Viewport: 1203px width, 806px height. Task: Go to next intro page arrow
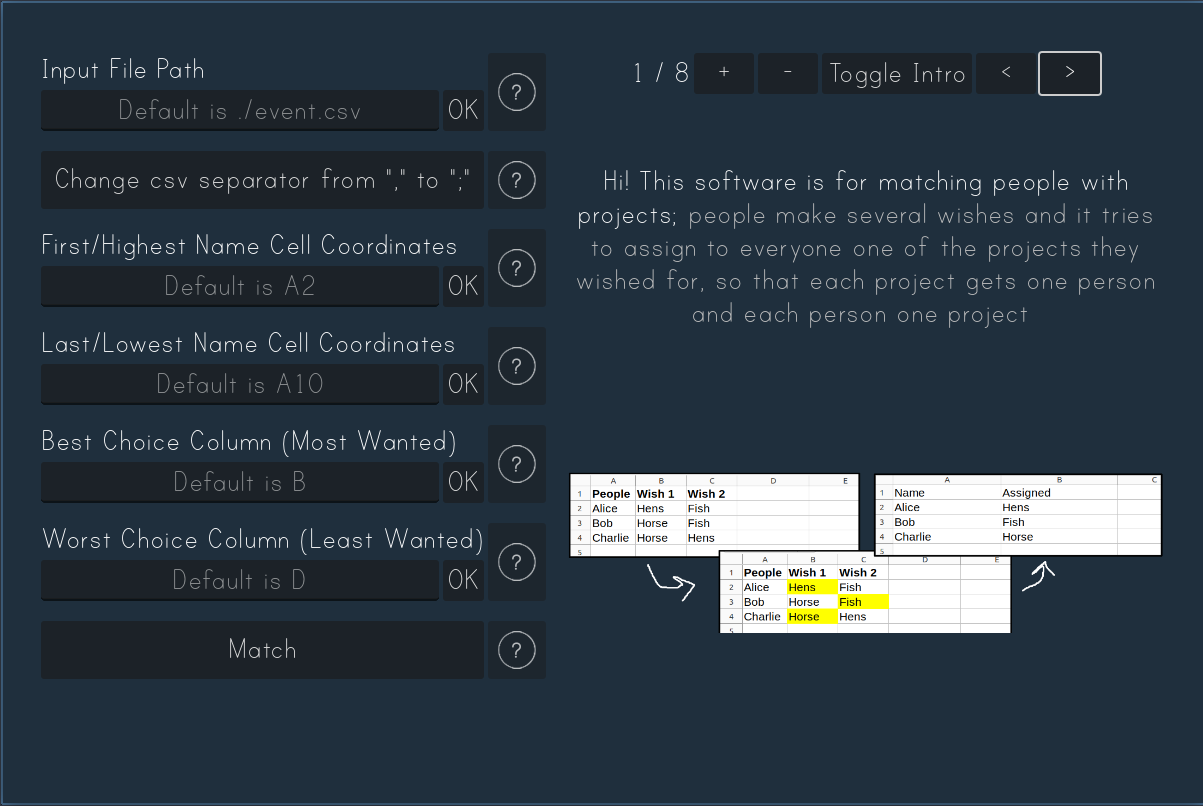point(1070,73)
